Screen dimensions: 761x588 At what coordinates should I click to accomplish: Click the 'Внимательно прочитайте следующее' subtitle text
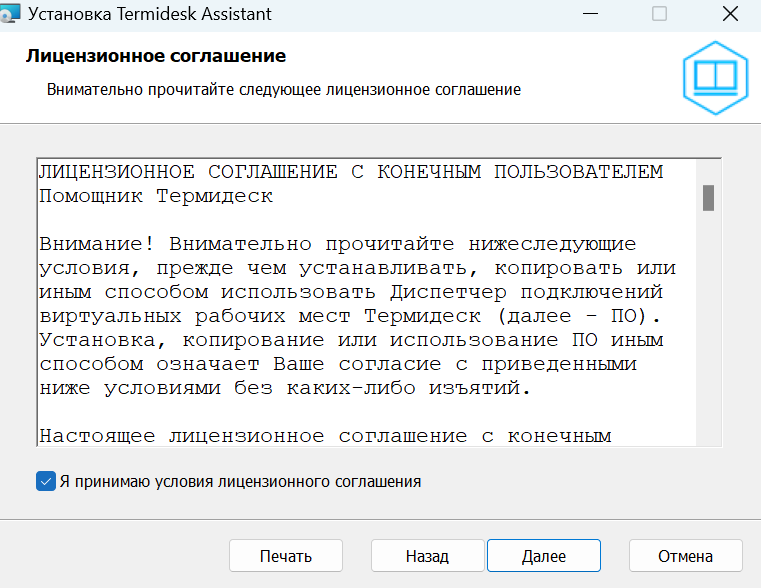click(283, 90)
